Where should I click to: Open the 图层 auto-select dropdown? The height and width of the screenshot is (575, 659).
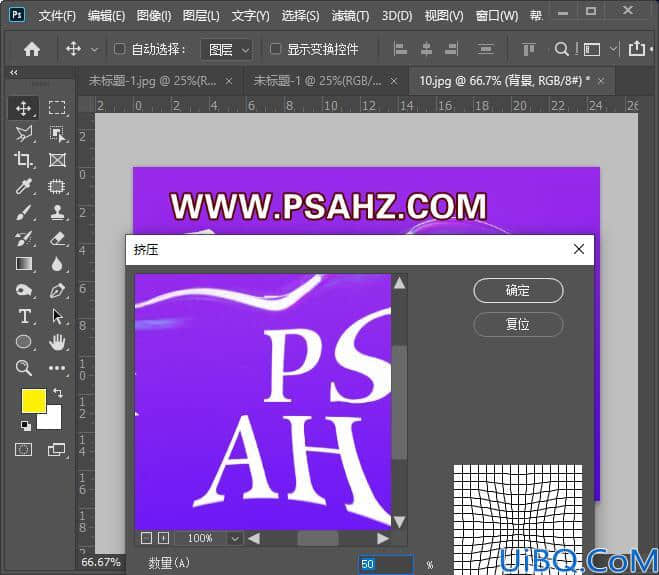[x=227, y=50]
